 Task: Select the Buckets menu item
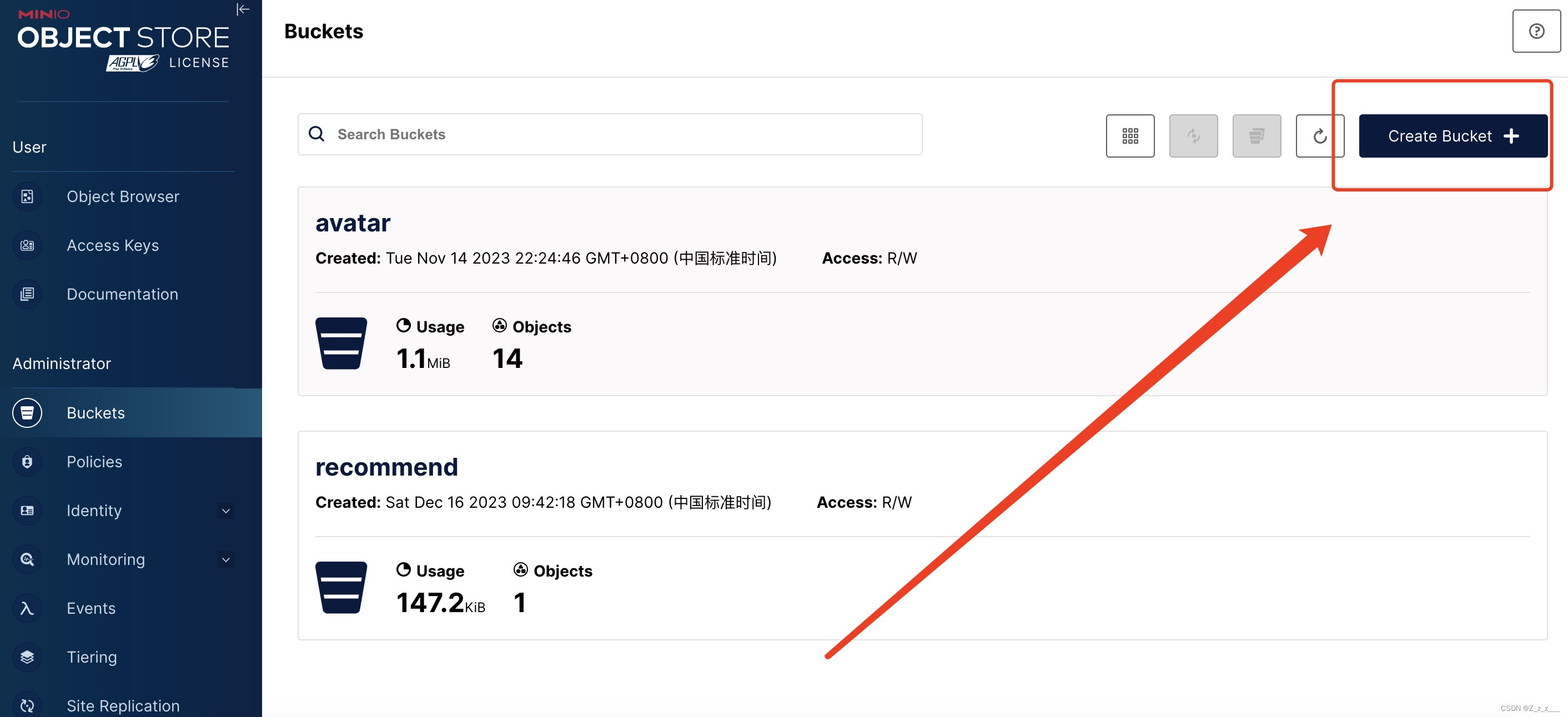click(96, 413)
